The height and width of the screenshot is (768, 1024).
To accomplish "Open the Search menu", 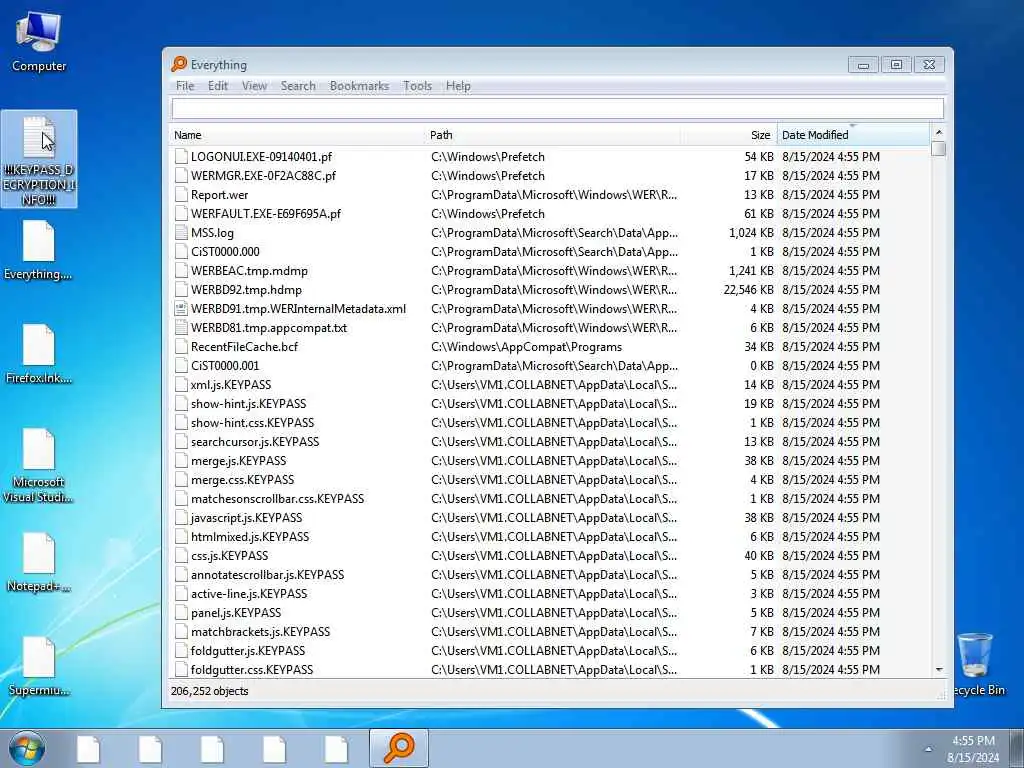I will [298, 86].
